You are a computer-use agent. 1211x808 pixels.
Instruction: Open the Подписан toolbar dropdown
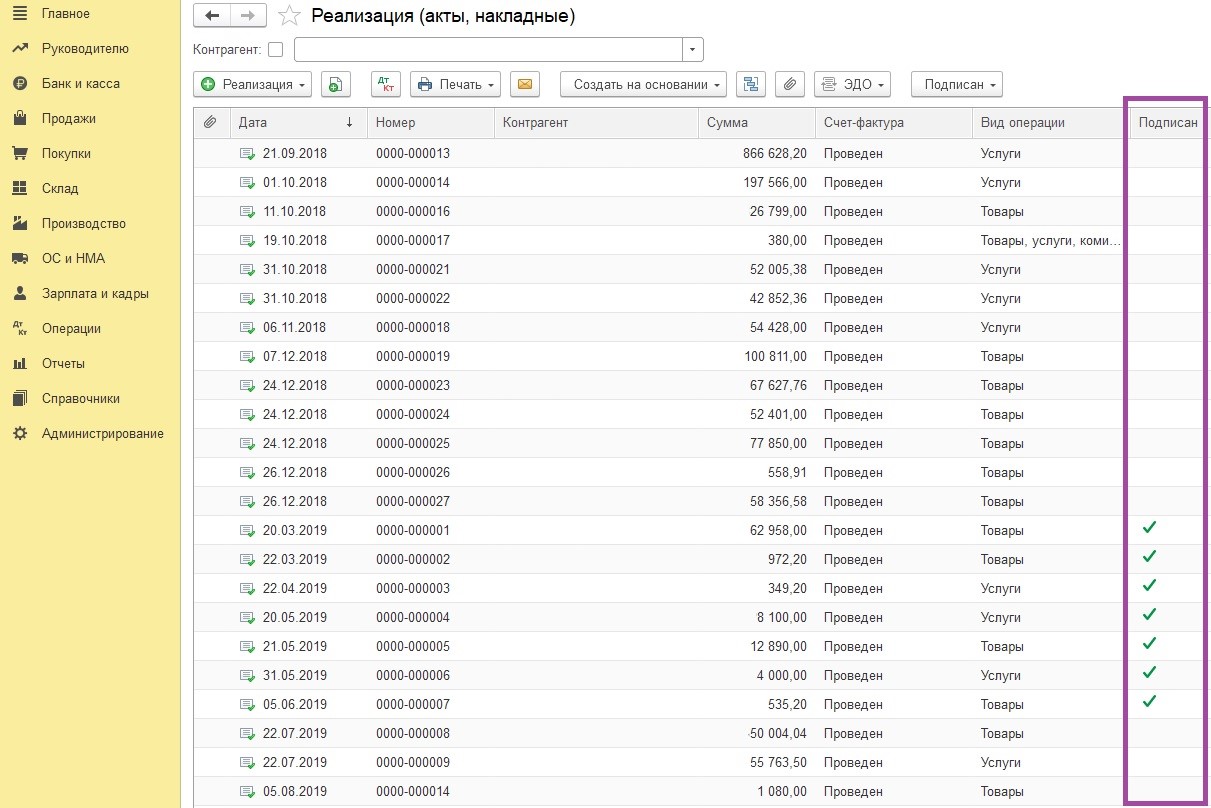click(957, 85)
